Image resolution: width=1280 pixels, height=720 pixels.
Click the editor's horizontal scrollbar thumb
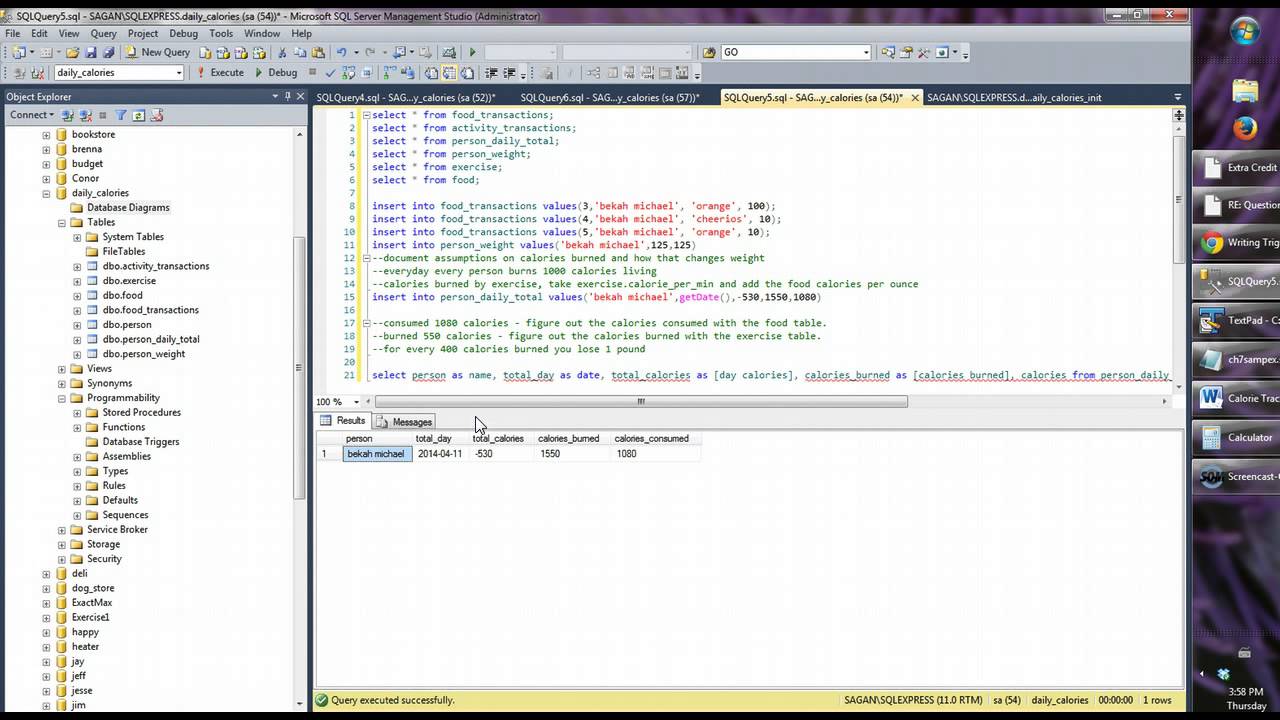[640, 402]
